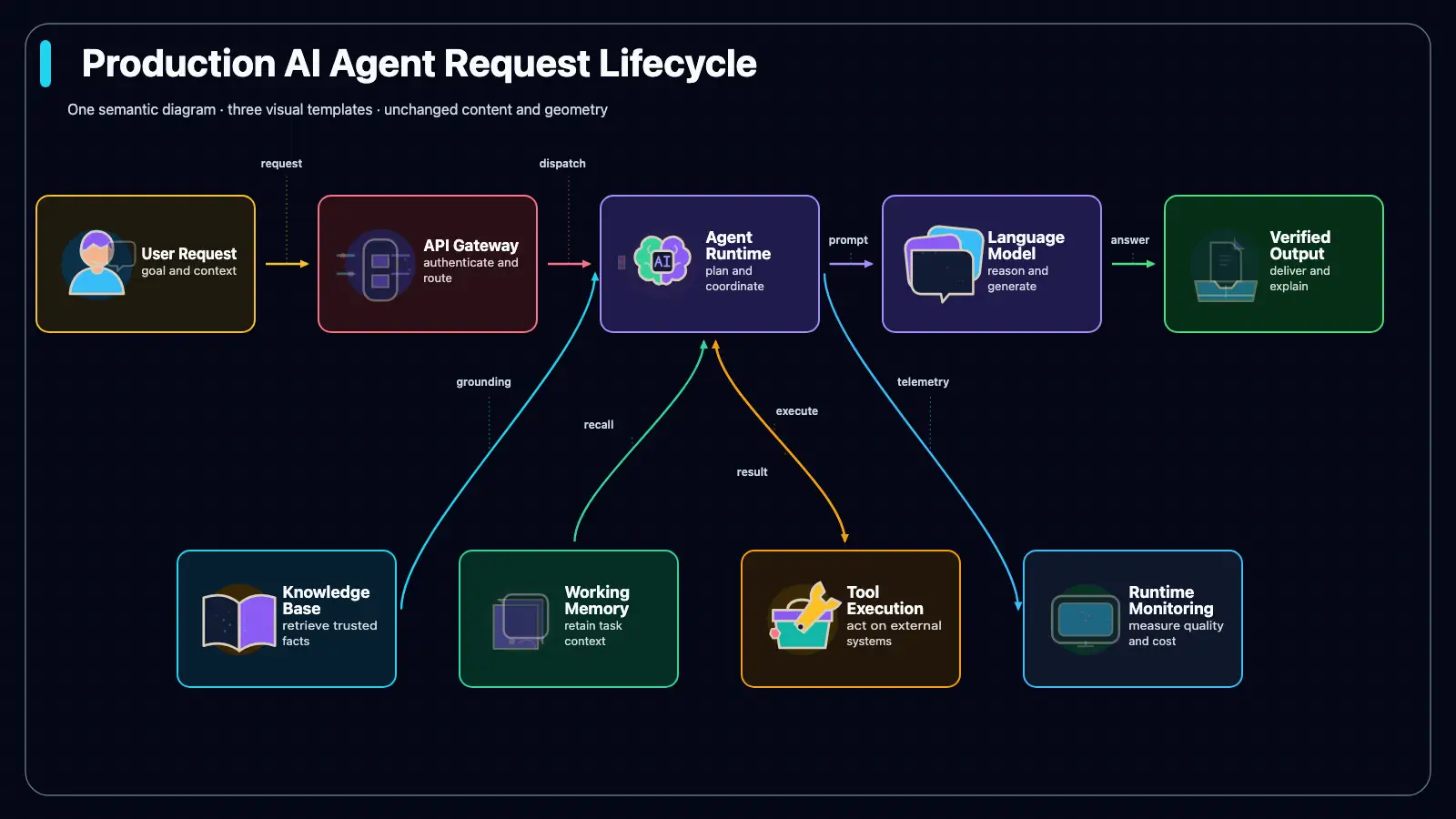Click the 'Working Memory' node title

(597, 601)
